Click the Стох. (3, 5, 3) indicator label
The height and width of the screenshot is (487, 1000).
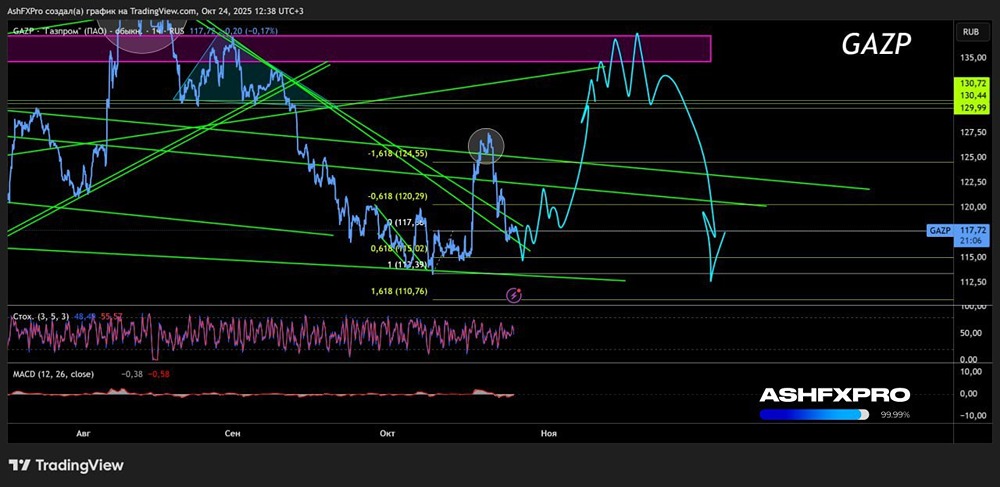click(41, 315)
